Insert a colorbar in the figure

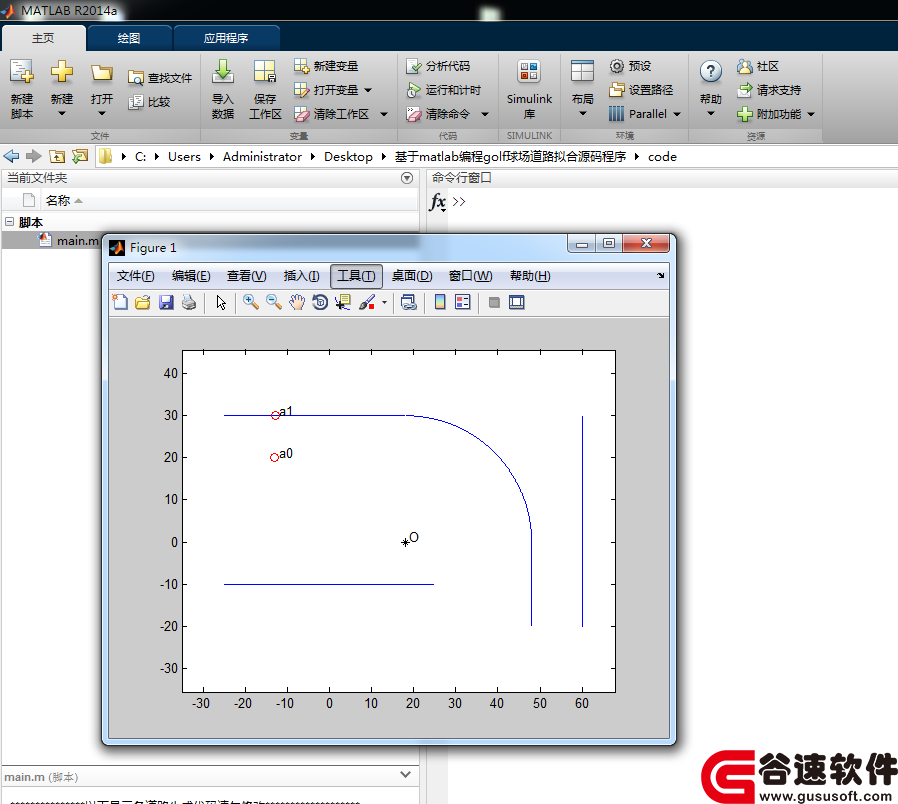click(440, 302)
